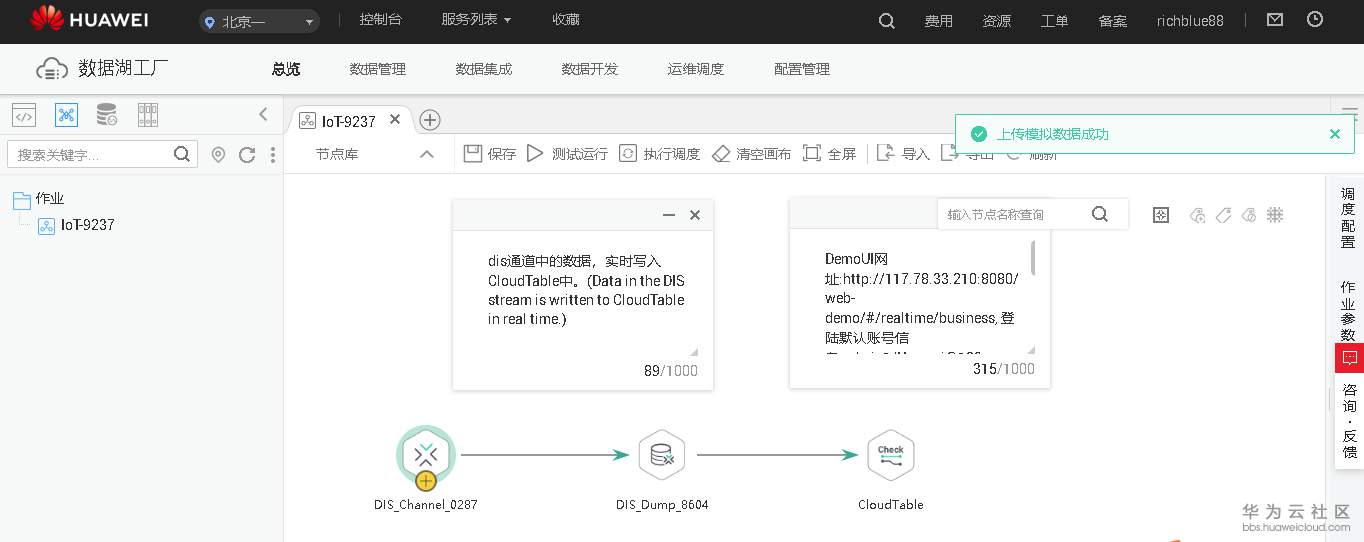1364x542 pixels.
Task: Select the job development panel icon
Action: point(66,115)
